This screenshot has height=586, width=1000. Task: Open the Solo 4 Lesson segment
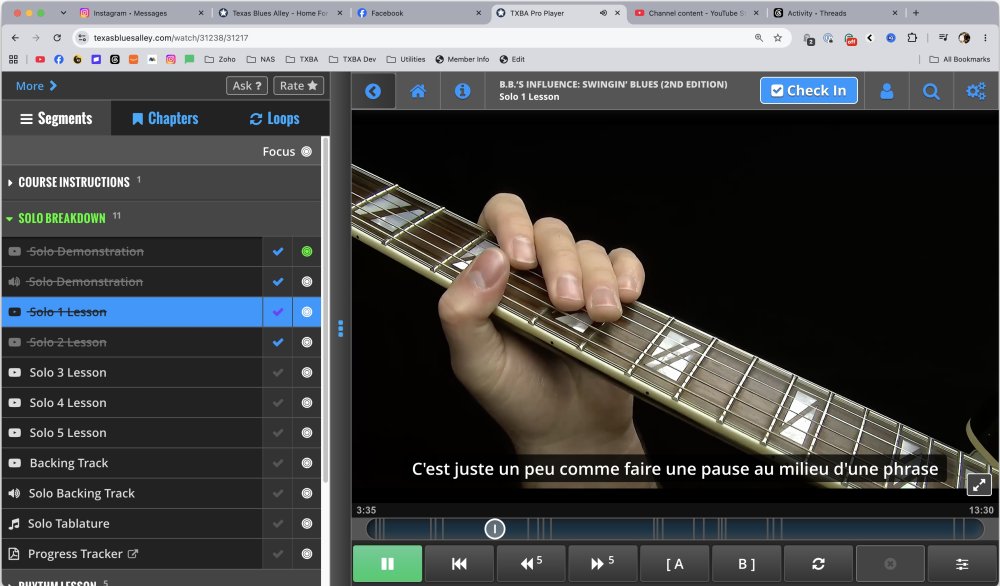coord(132,402)
